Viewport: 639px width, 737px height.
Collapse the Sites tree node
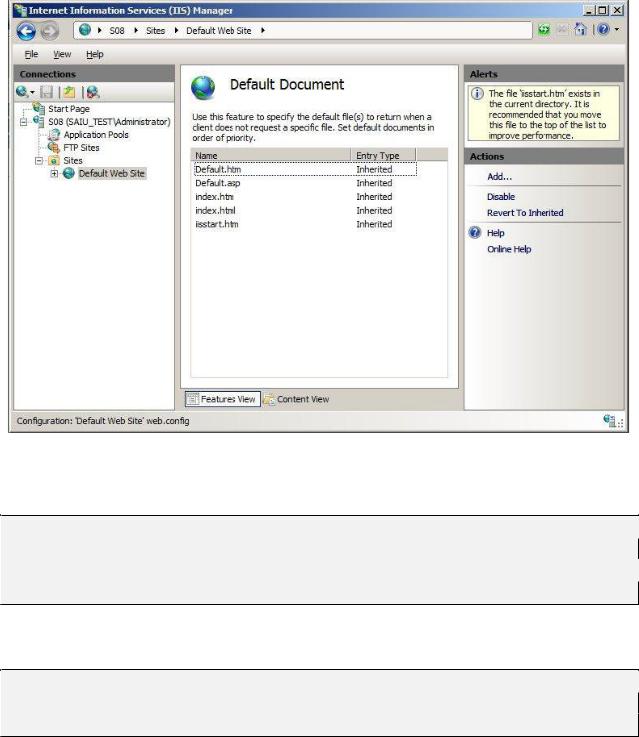click(39, 161)
